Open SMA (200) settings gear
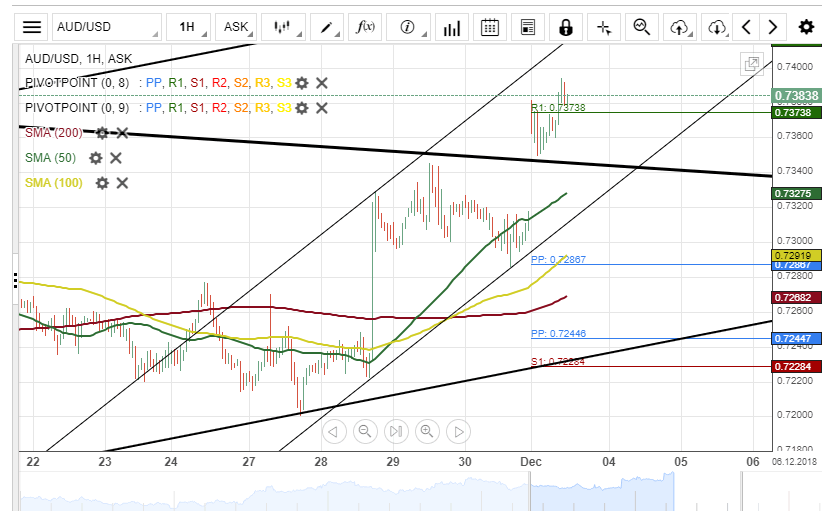Image resolution: width=829 pixels, height=522 pixels. tap(102, 133)
